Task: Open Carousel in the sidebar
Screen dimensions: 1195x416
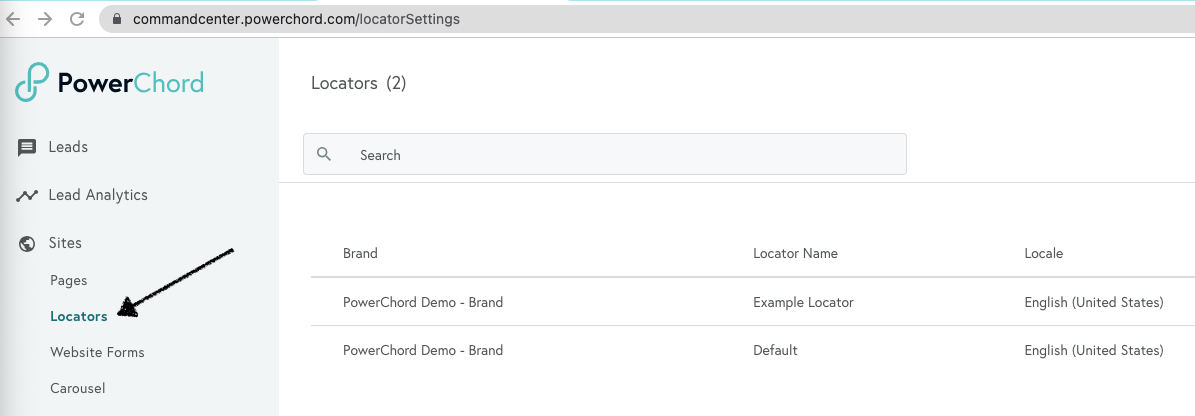Action: click(x=77, y=388)
